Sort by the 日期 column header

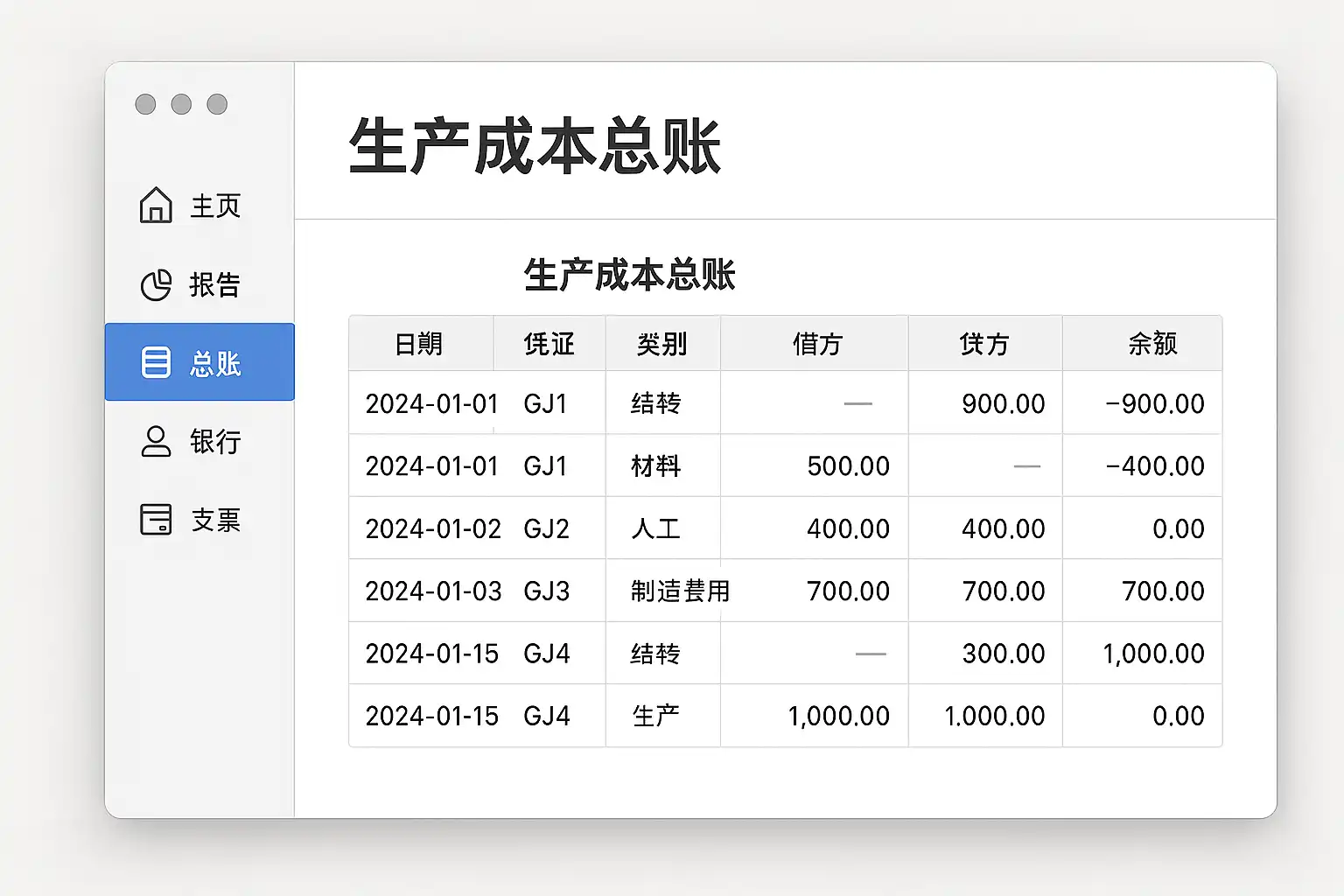coord(419,344)
